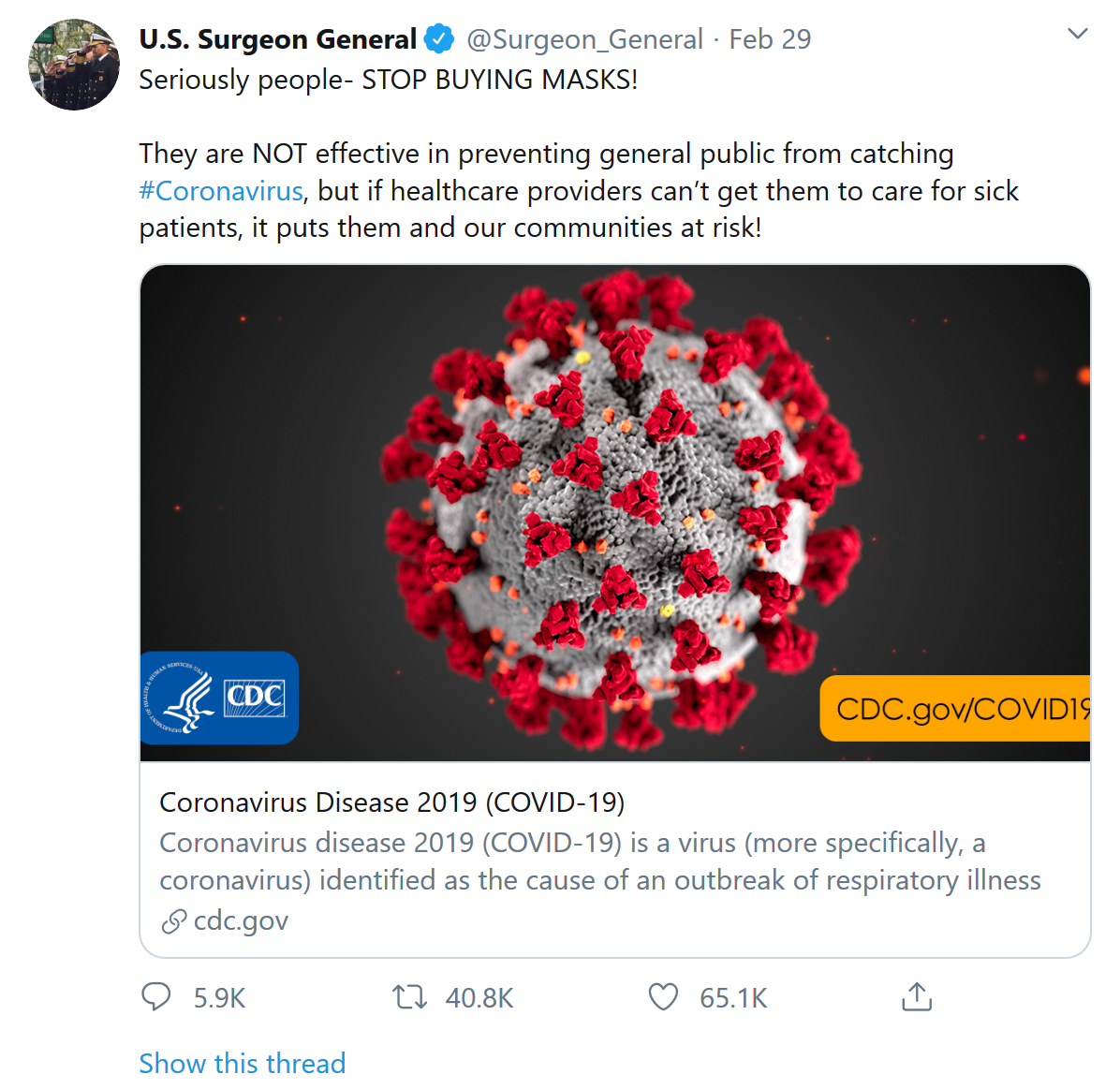The height and width of the screenshot is (1089, 1120).
Task: Like the tweet with heart icon
Action: (663, 997)
